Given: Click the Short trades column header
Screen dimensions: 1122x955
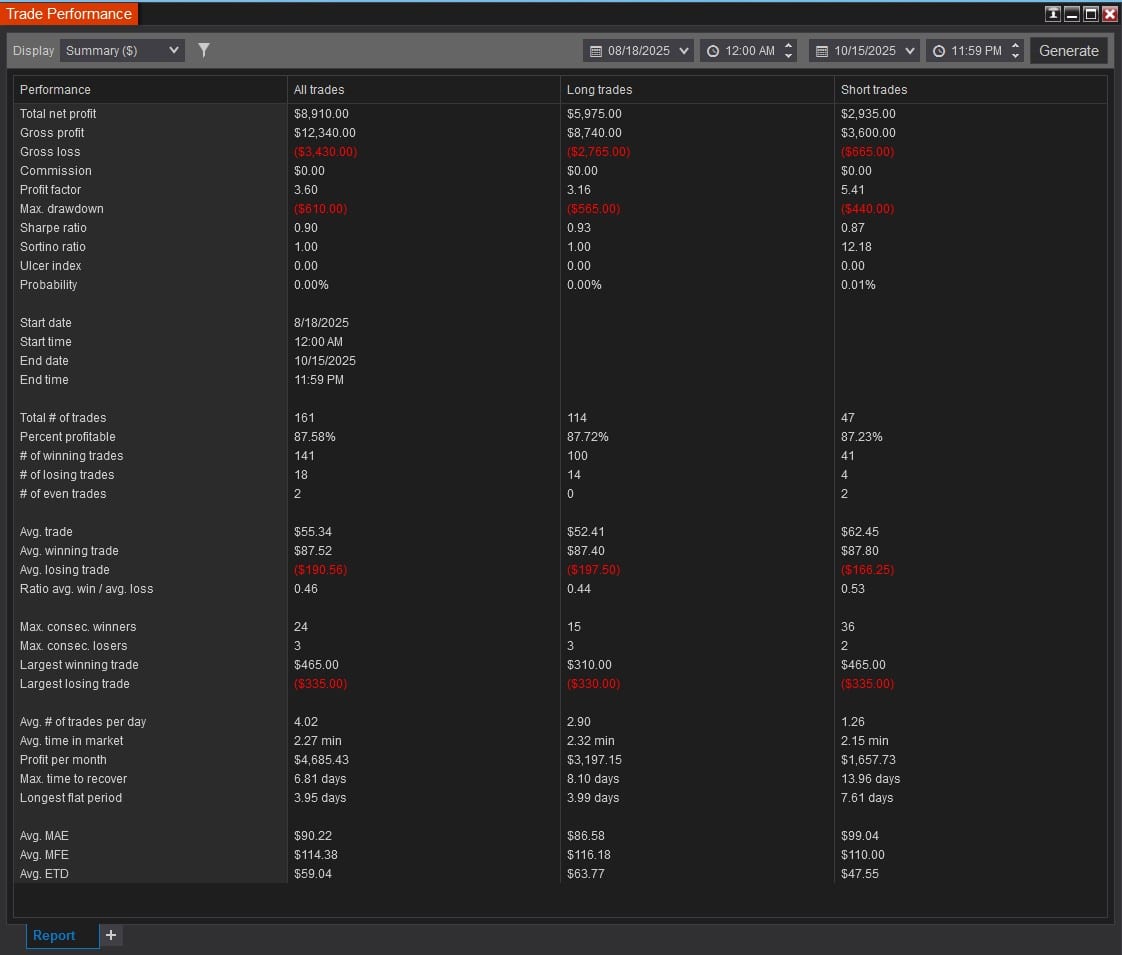Looking at the screenshot, I should pos(874,90).
